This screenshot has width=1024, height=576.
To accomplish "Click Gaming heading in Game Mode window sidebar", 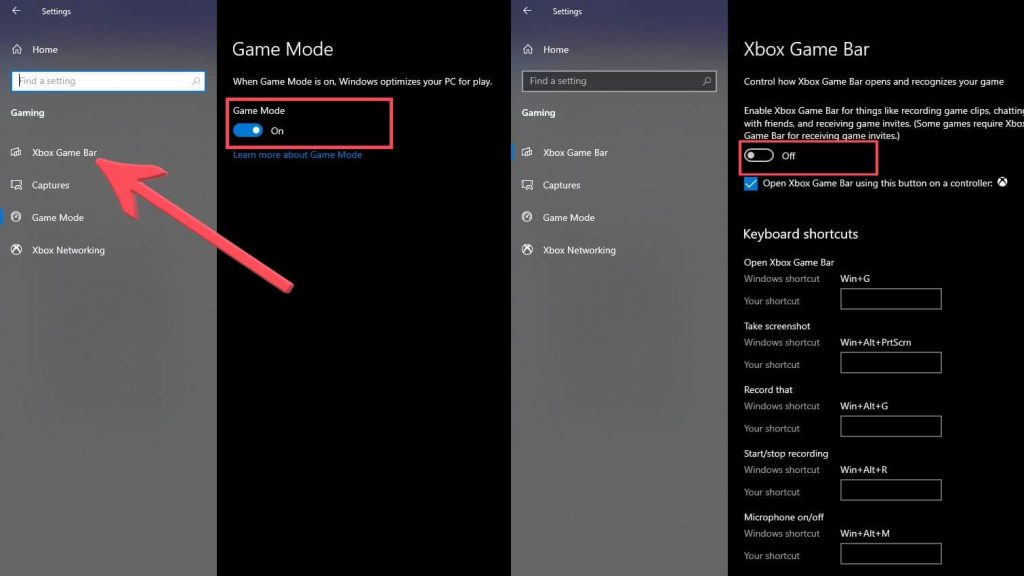I will pos(27,112).
